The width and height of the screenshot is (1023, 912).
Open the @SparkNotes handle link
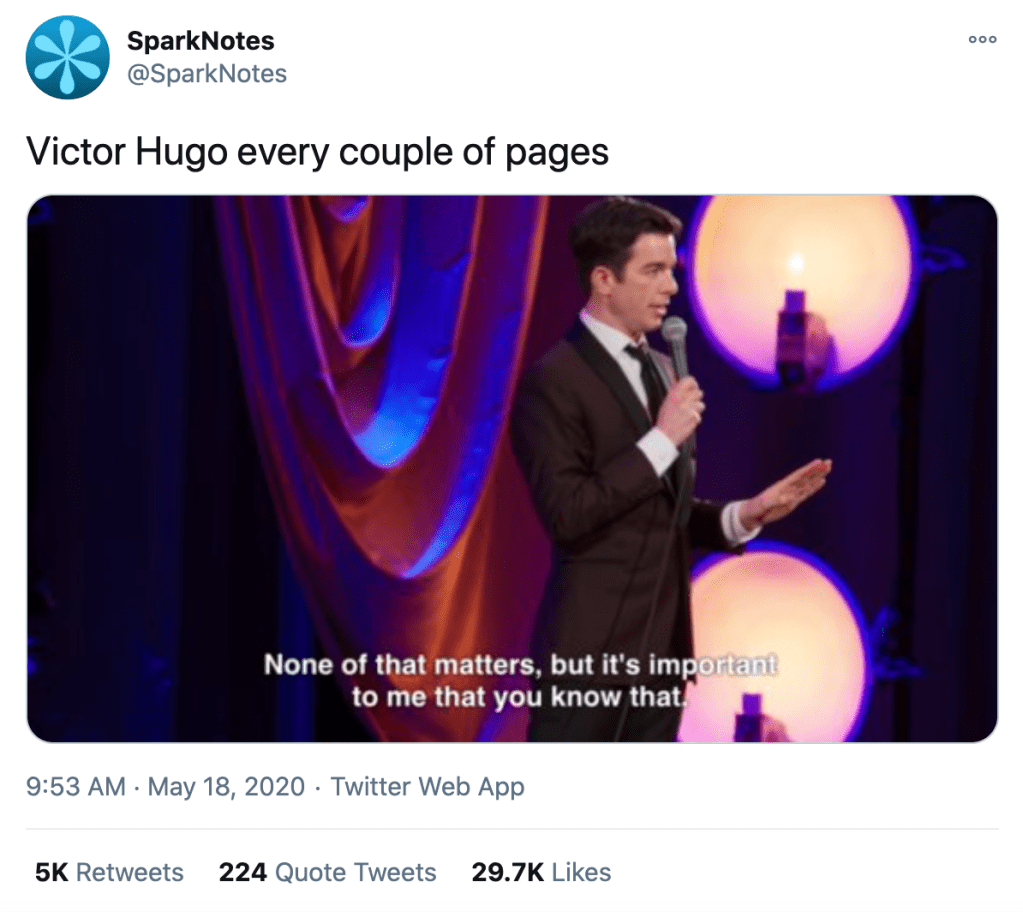pos(206,74)
